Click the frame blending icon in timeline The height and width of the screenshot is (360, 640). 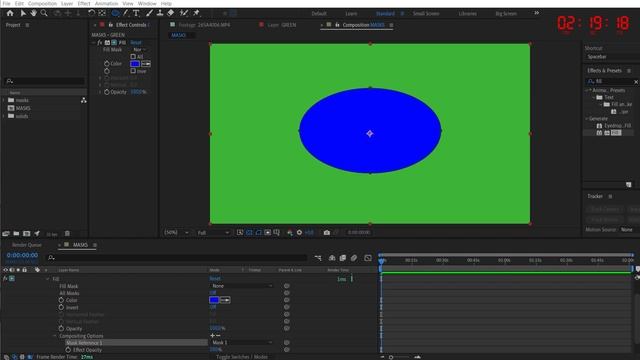click(x=343, y=258)
